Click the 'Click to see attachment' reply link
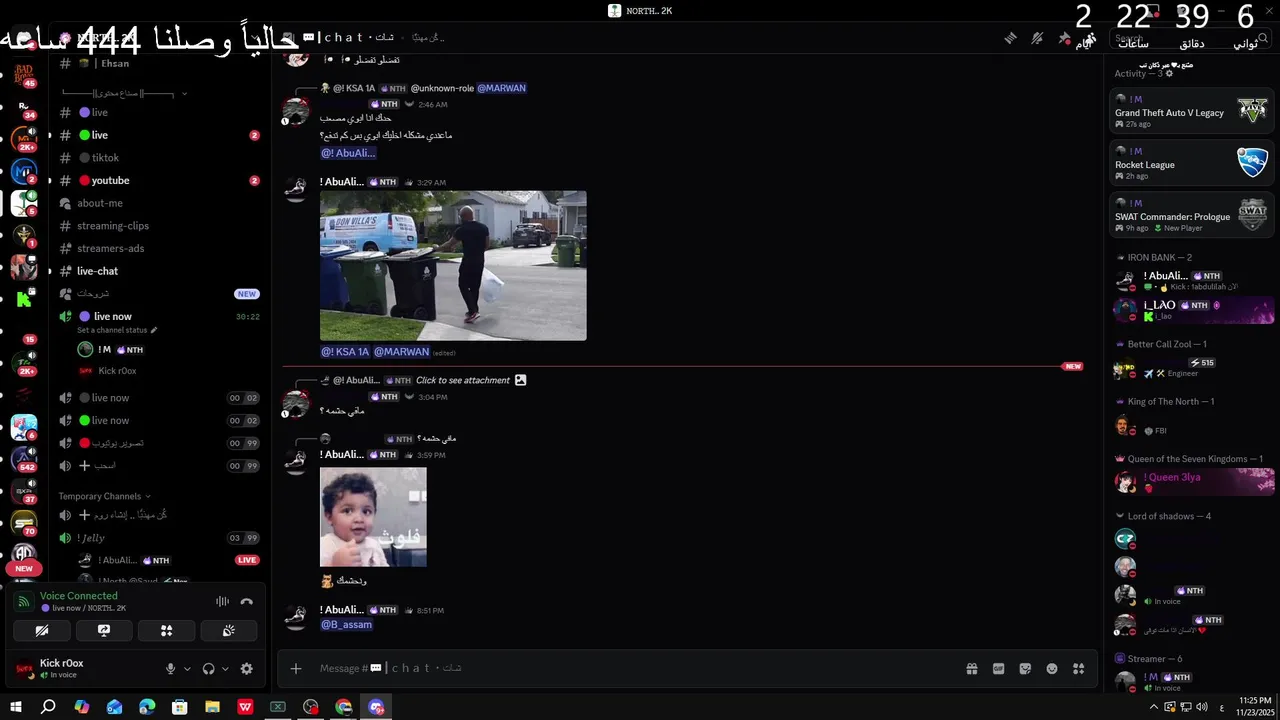Screen dimensions: 1280x720 tap(463, 380)
